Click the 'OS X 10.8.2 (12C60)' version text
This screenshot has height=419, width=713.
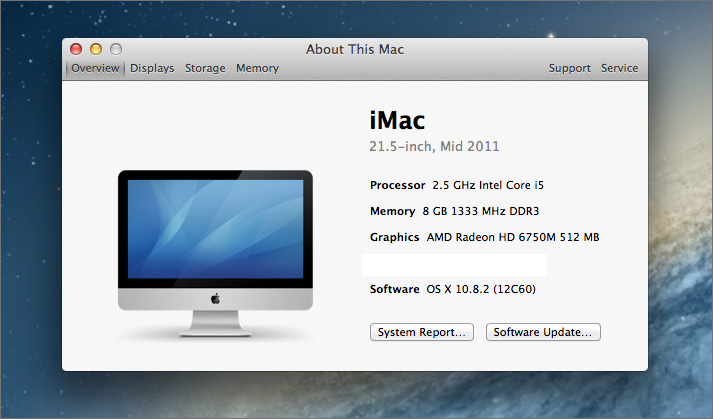tap(481, 289)
